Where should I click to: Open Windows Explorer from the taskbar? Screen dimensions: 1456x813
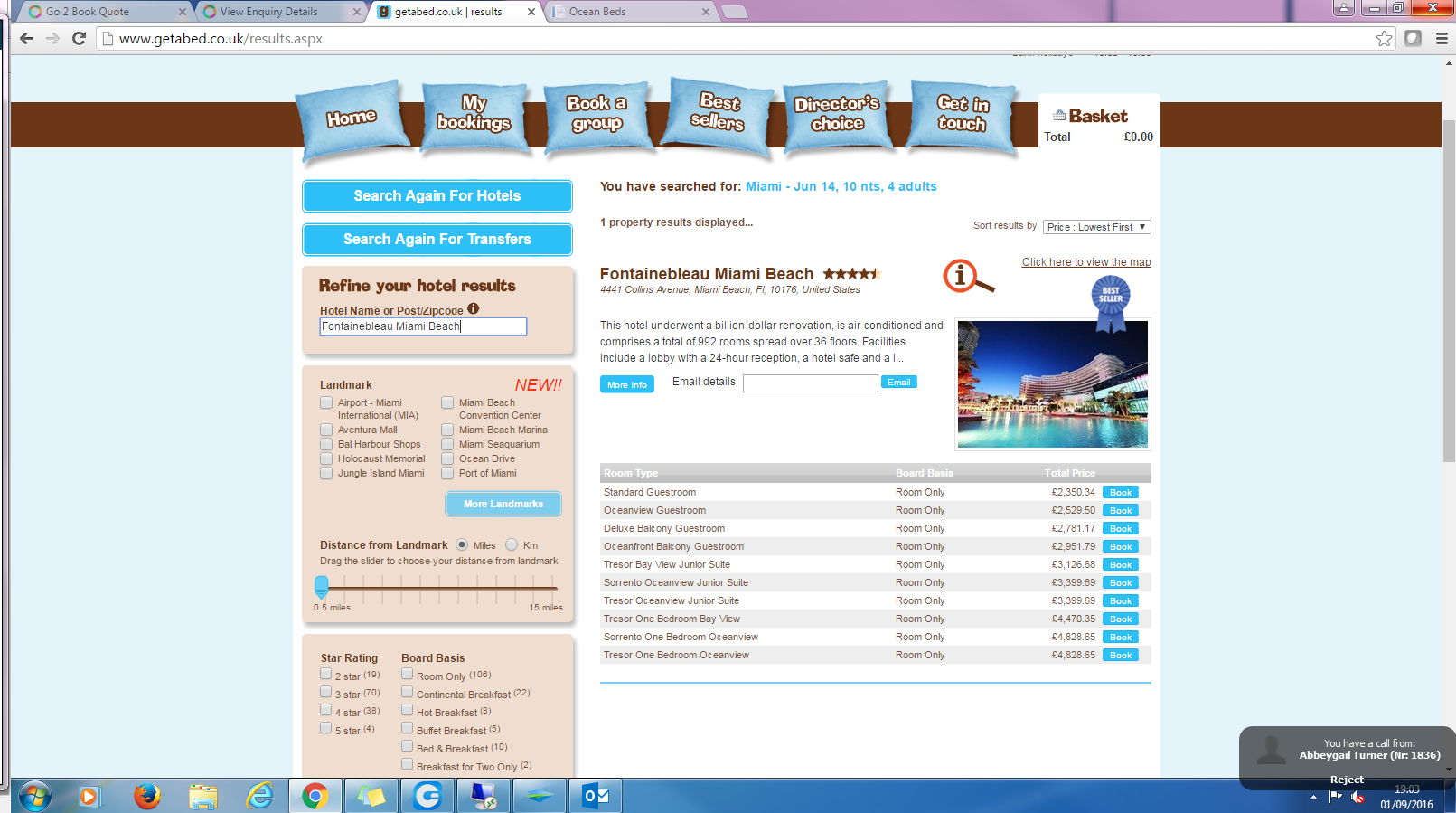[203, 796]
